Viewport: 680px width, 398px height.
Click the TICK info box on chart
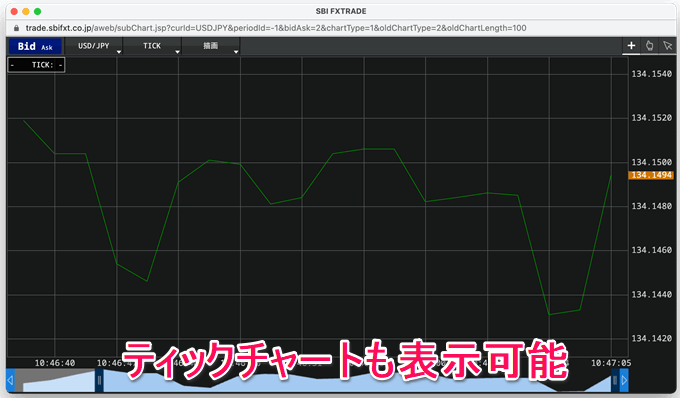pyautogui.click(x=36, y=65)
